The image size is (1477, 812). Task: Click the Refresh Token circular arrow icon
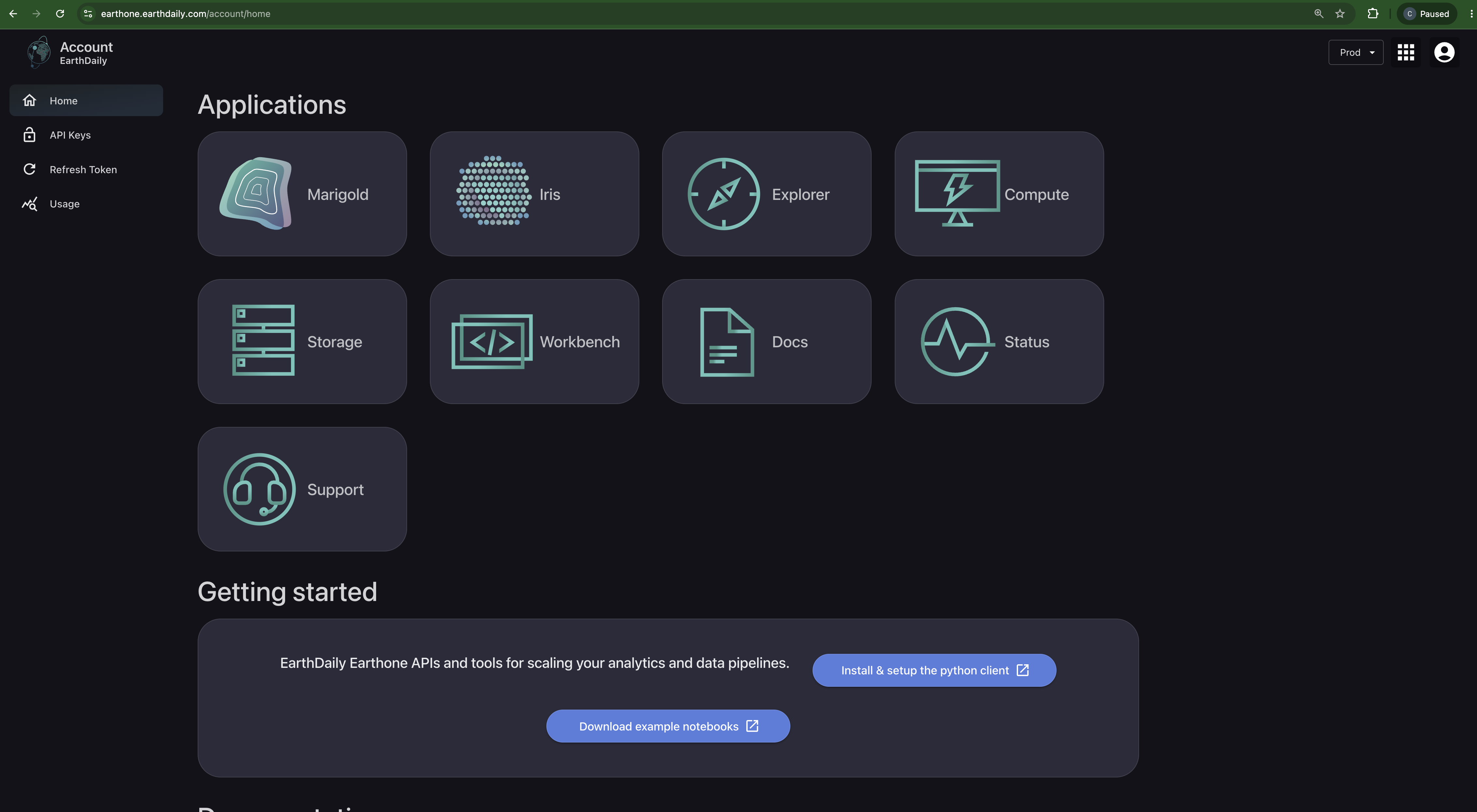point(29,169)
